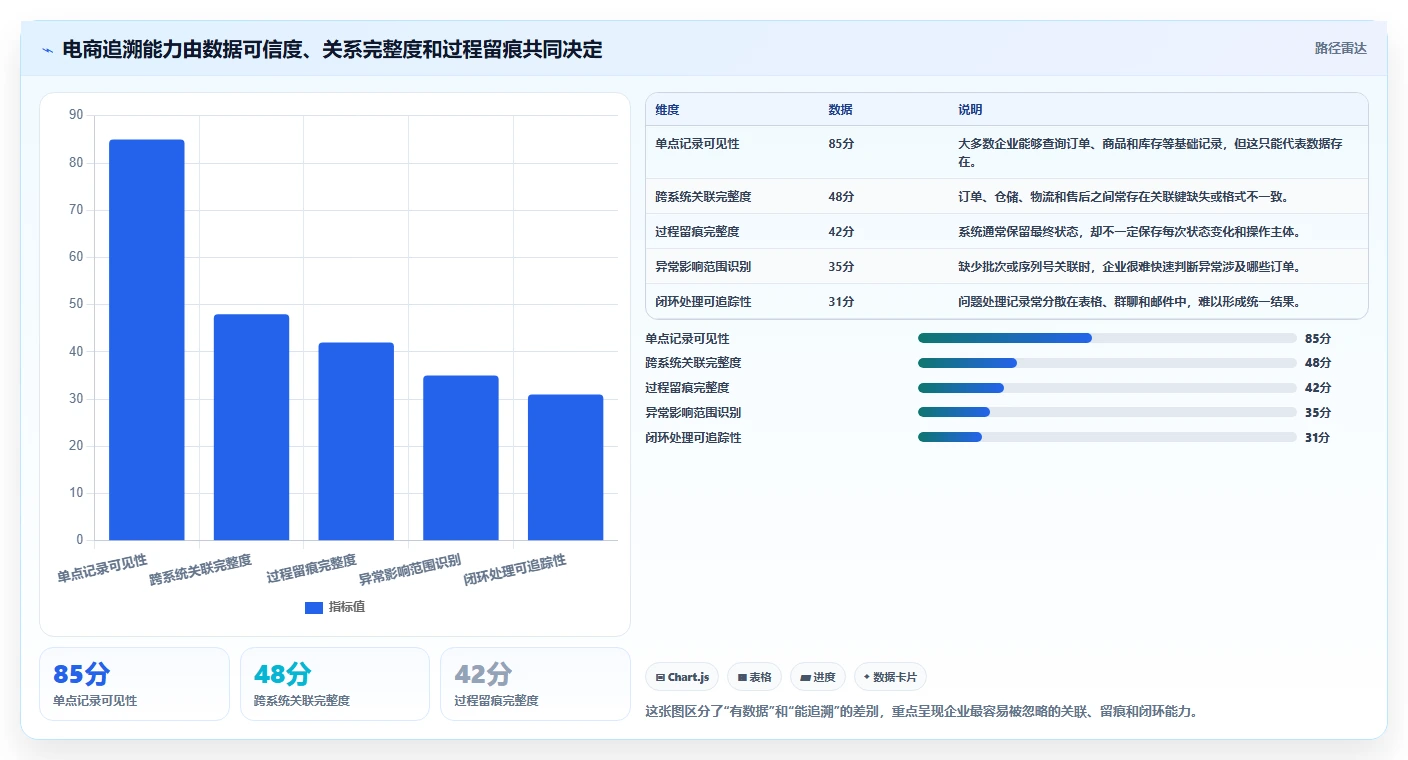
Task: Click the footer note starting 这张图区分了
Action: [x=922, y=712]
